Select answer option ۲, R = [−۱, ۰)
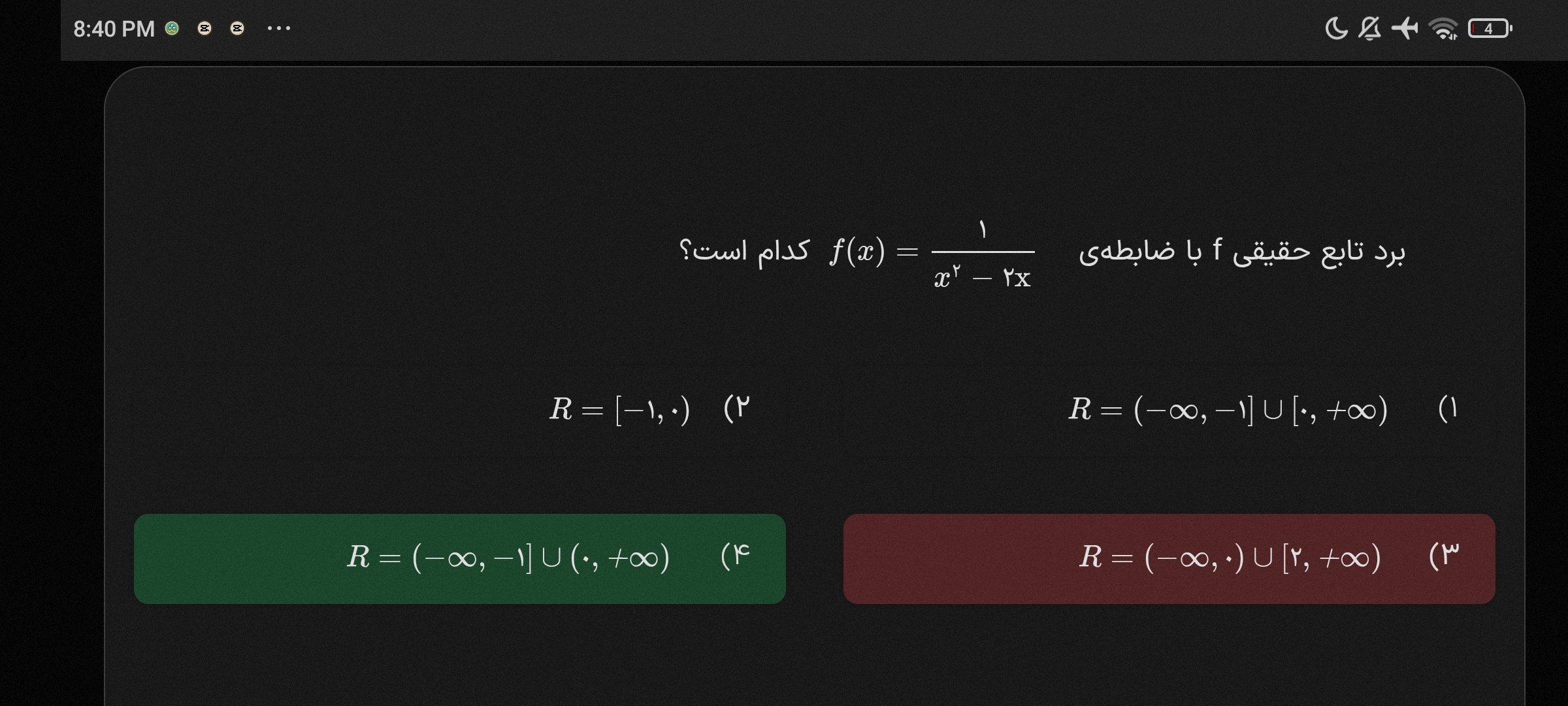The image size is (1568, 706). point(619,410)
